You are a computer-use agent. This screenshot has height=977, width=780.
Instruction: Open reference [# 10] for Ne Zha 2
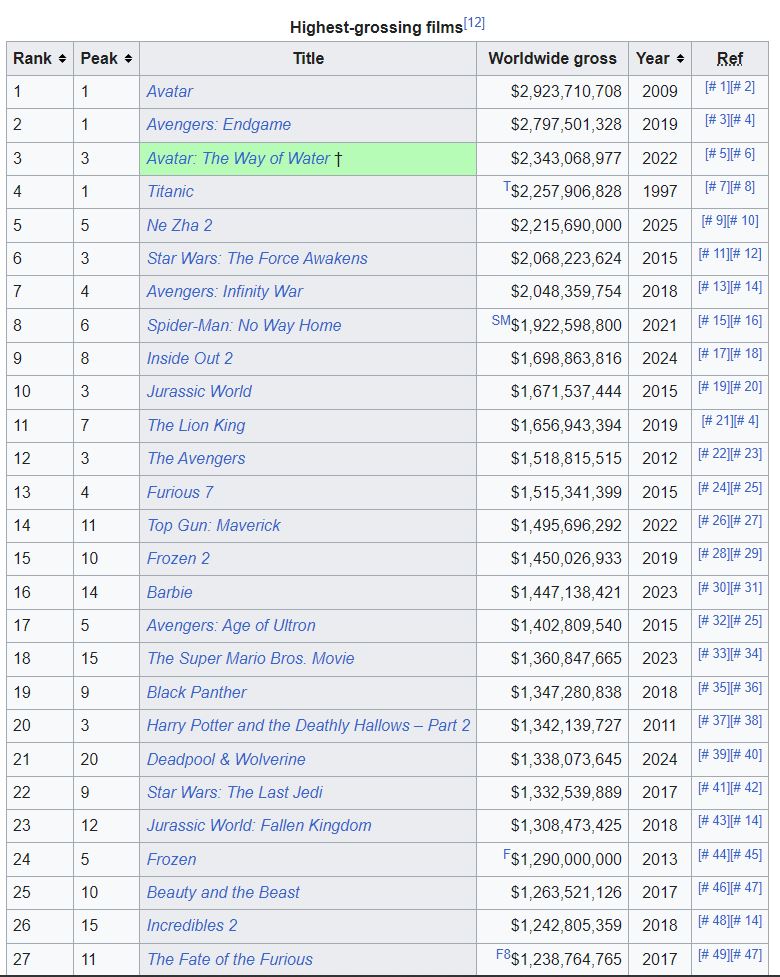pyautogui.click(x=743, y=220)
